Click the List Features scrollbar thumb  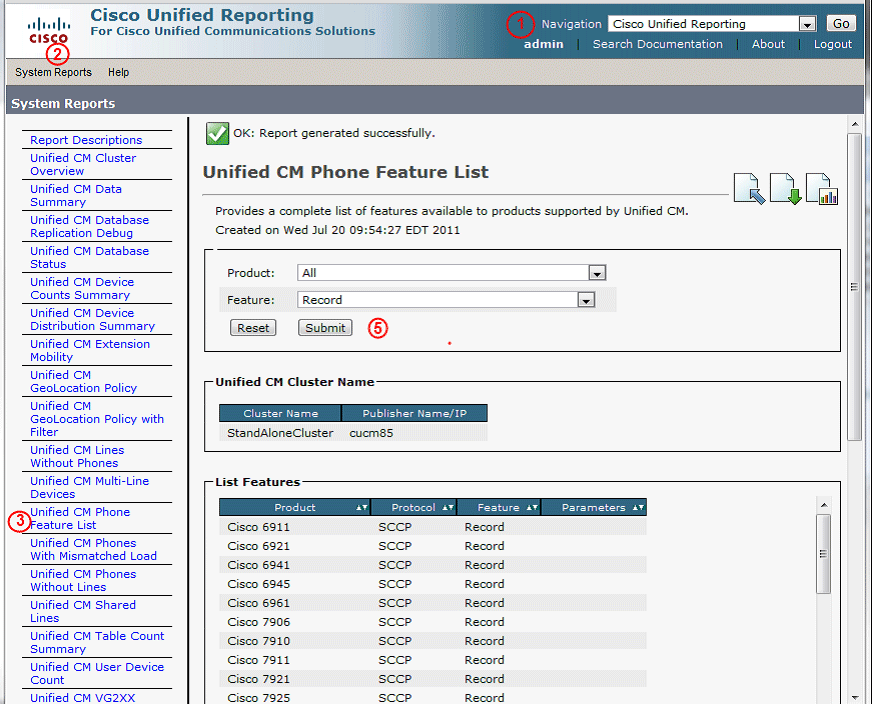824,554
